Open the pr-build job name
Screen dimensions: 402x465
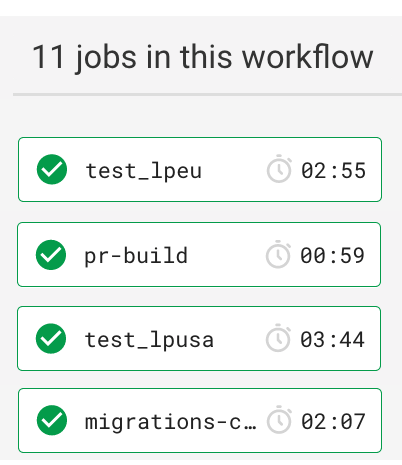[x=136, y=256]
